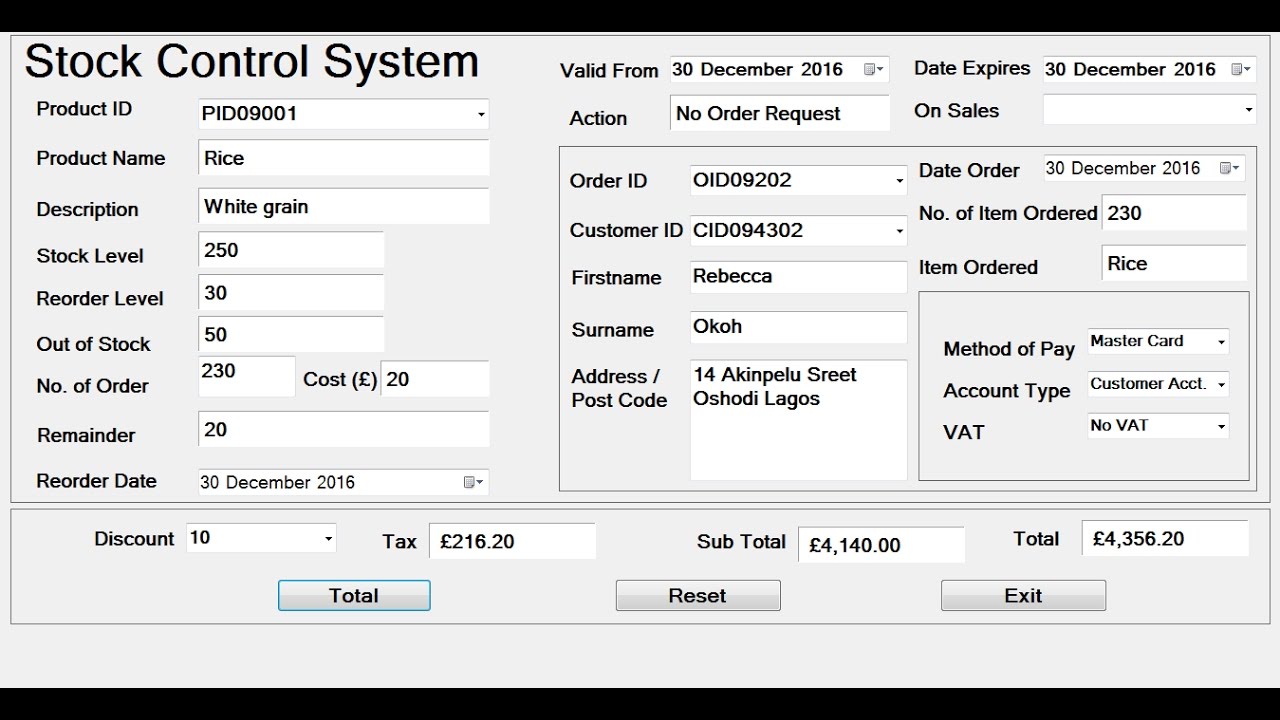Viewport: 1280px width, 720px height.
Task: Click the Description field with White grain
Action: [x=344, y=206]
